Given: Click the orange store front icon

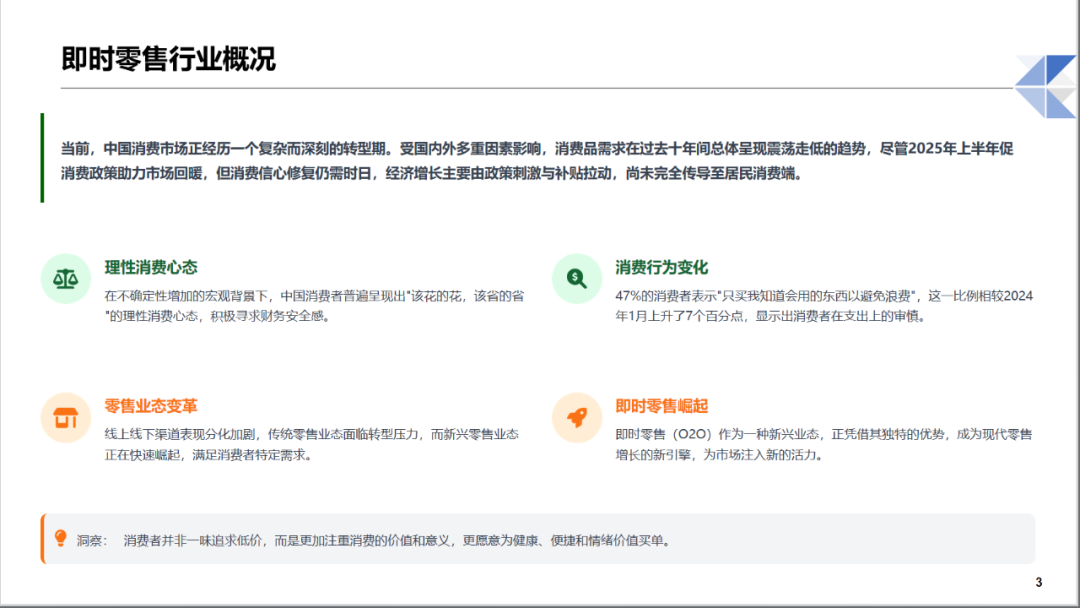Looking at the screenshot, I should 66,418.
